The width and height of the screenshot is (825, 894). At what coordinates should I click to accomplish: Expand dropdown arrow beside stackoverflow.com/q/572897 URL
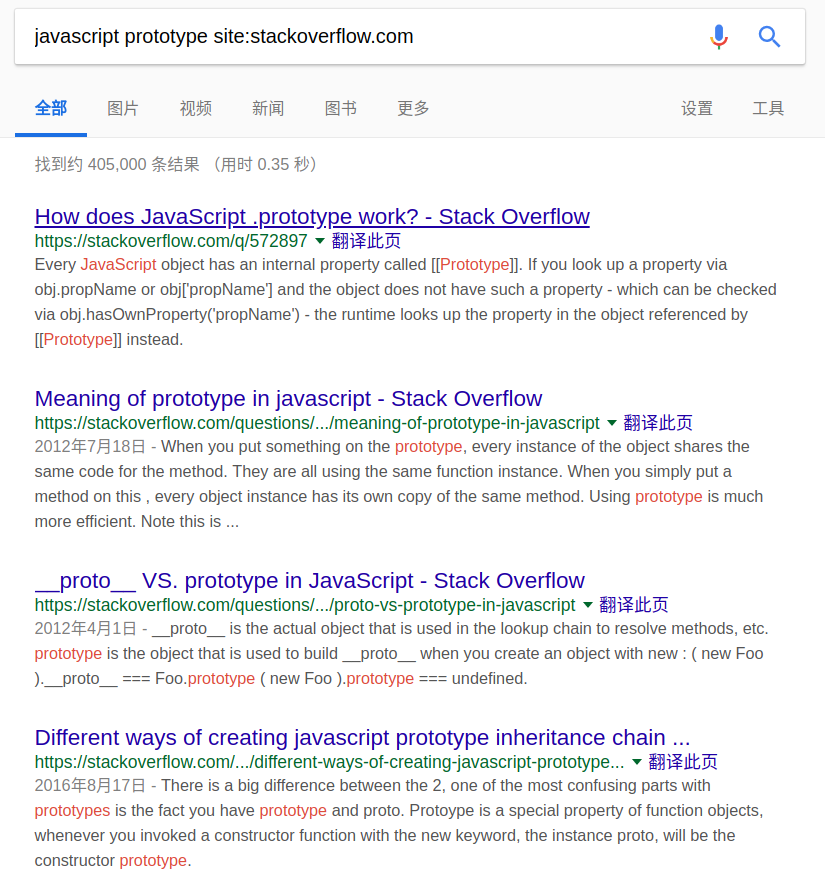(x=320, y=241)
